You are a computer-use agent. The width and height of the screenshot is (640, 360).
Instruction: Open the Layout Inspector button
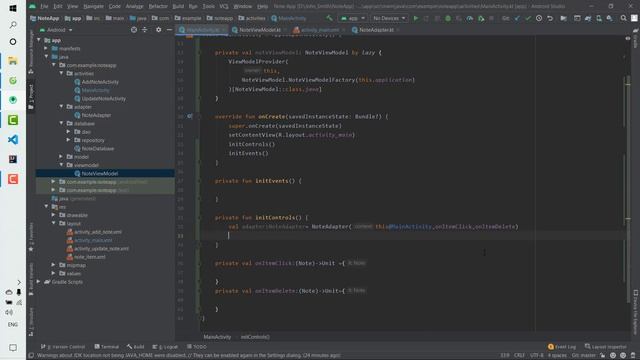click(x=605, y=347)
